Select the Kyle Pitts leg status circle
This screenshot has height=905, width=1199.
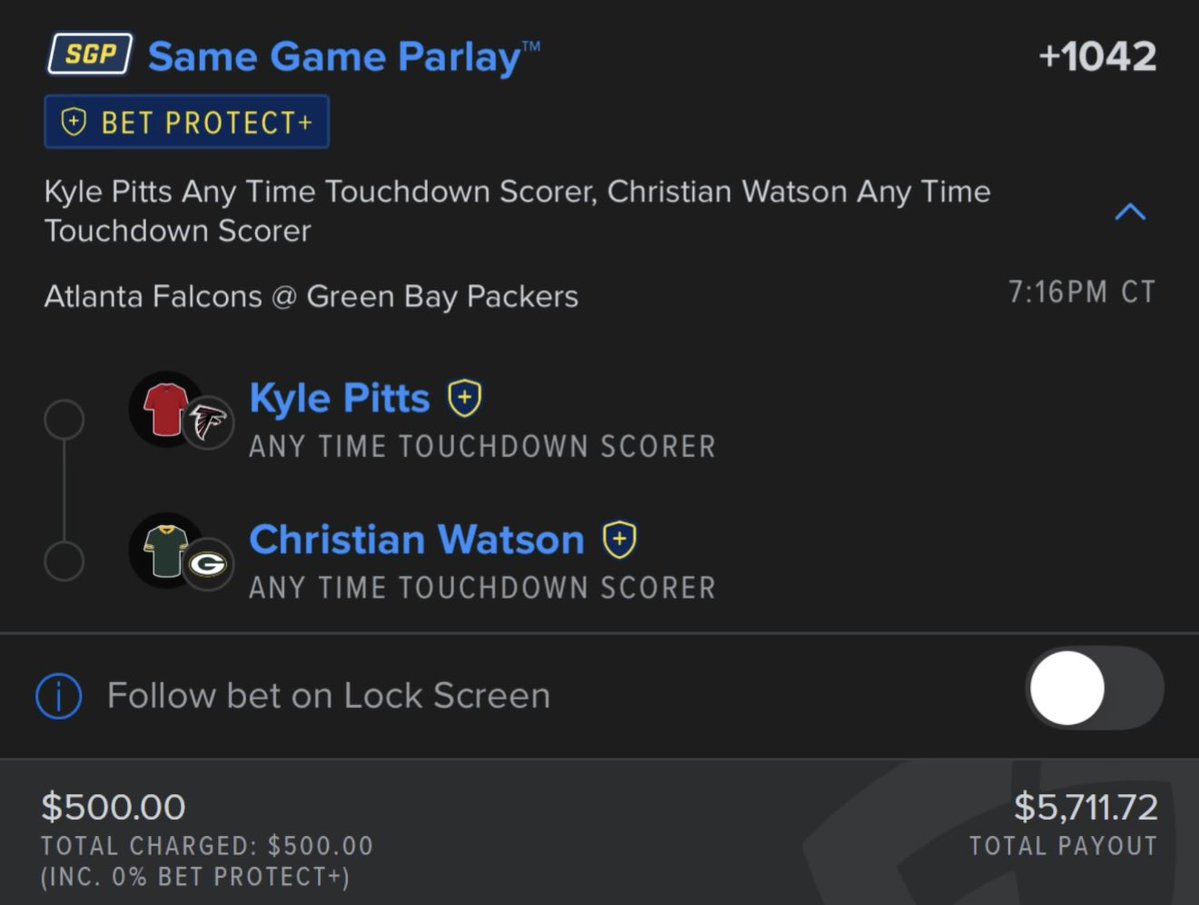64,420
